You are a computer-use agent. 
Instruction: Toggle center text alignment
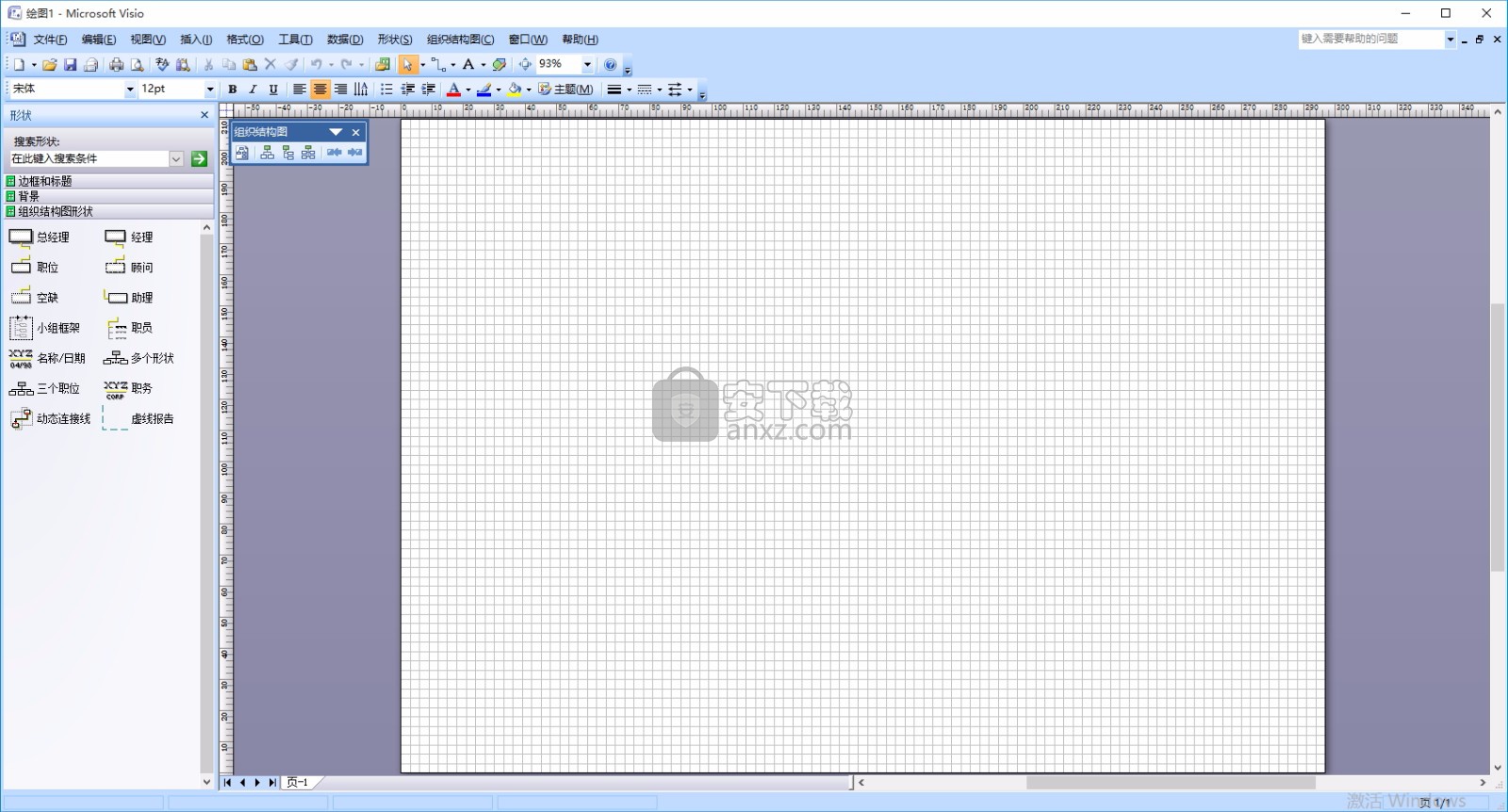[320, 89]
